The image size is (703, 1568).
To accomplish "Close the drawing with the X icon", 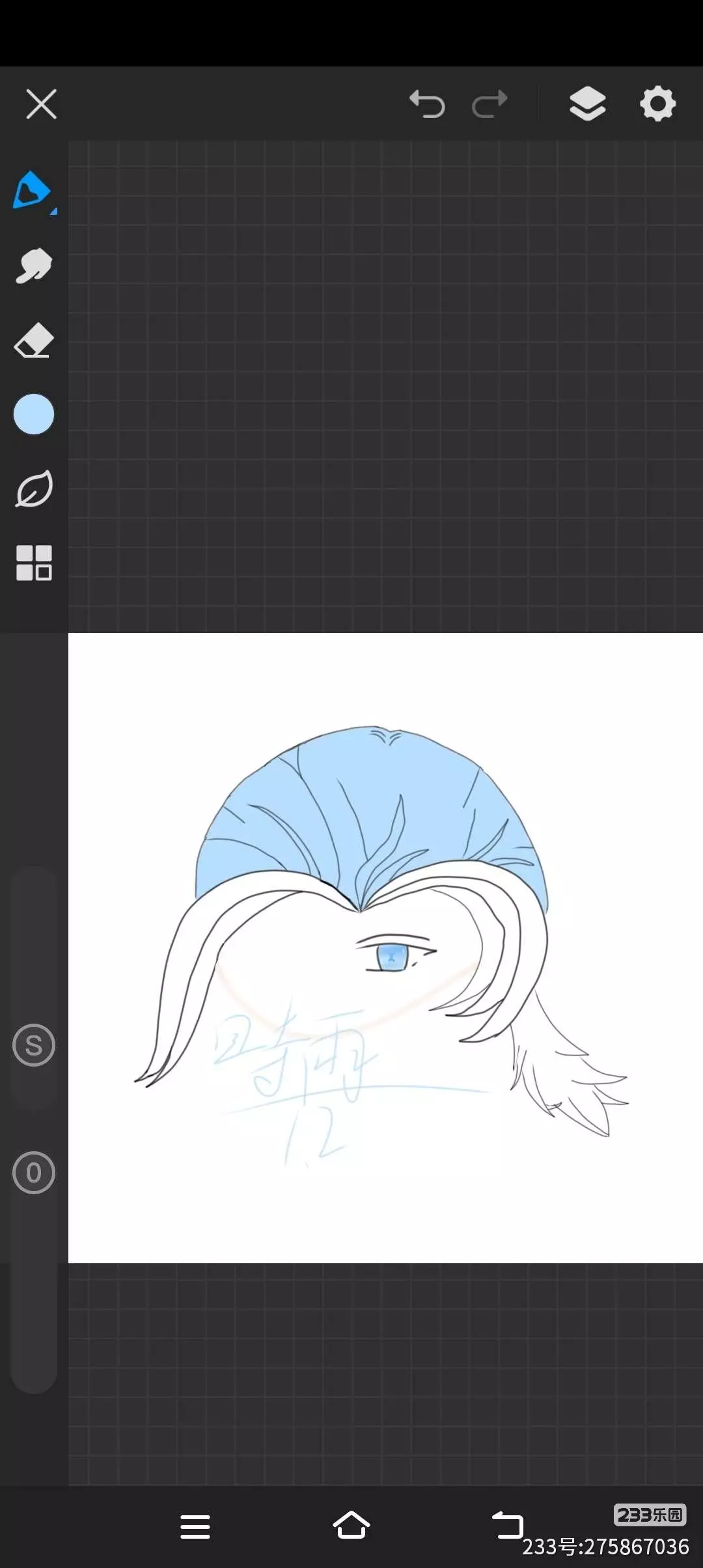I will [x=41, y=104].
